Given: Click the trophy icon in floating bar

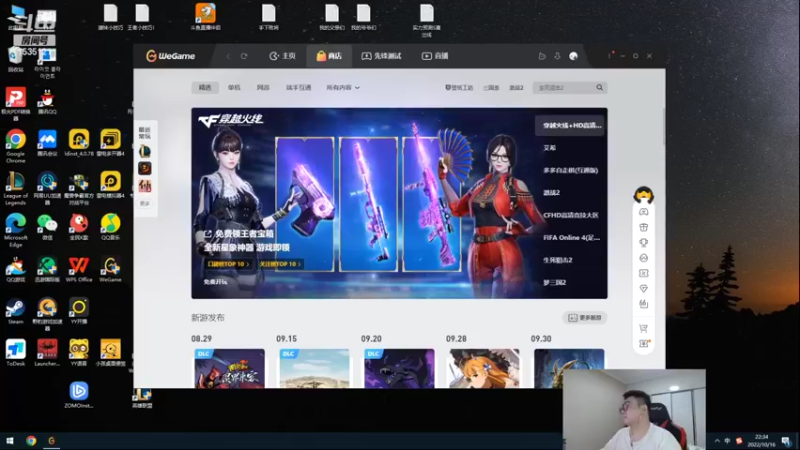Looking at the screenshot, I should click(x=643, y=243).
